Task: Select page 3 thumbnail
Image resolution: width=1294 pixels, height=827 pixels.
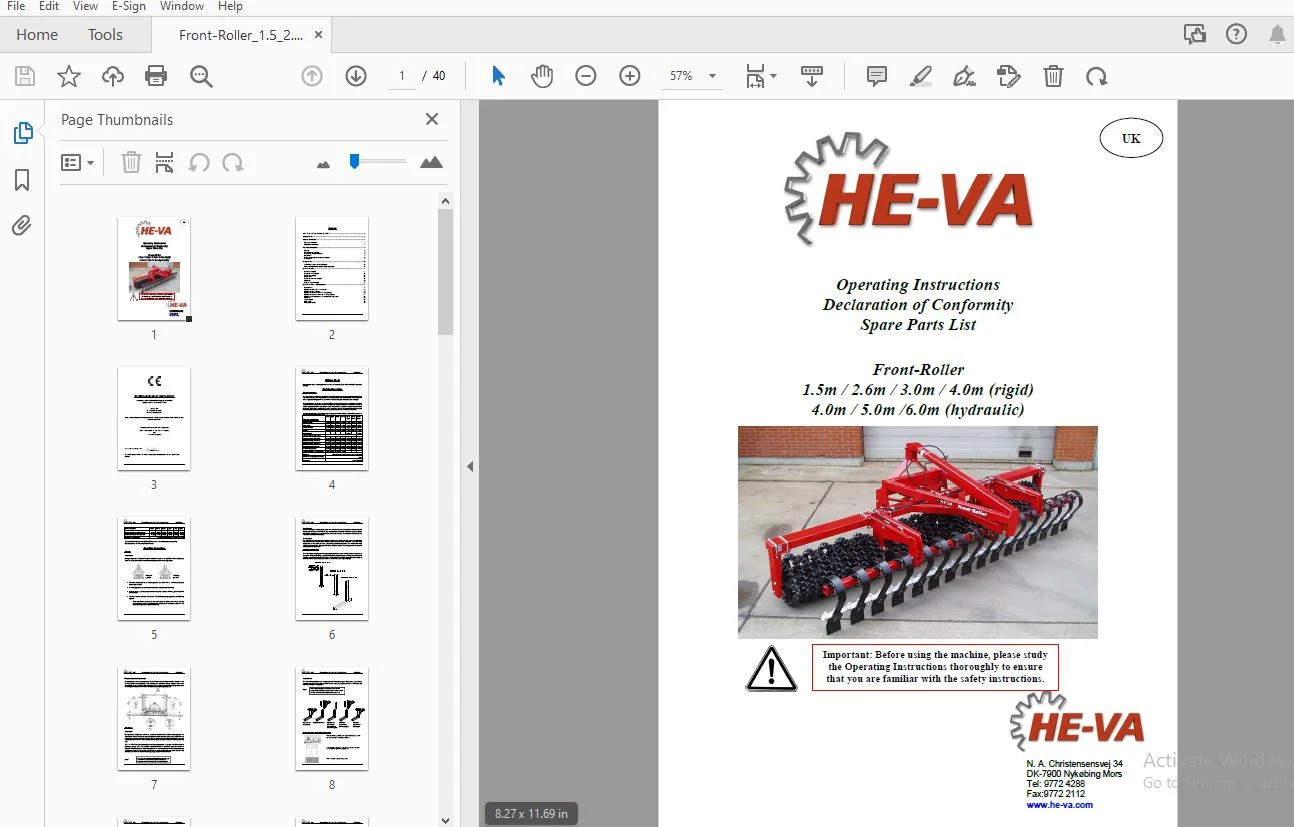Action: click(154, 419)
